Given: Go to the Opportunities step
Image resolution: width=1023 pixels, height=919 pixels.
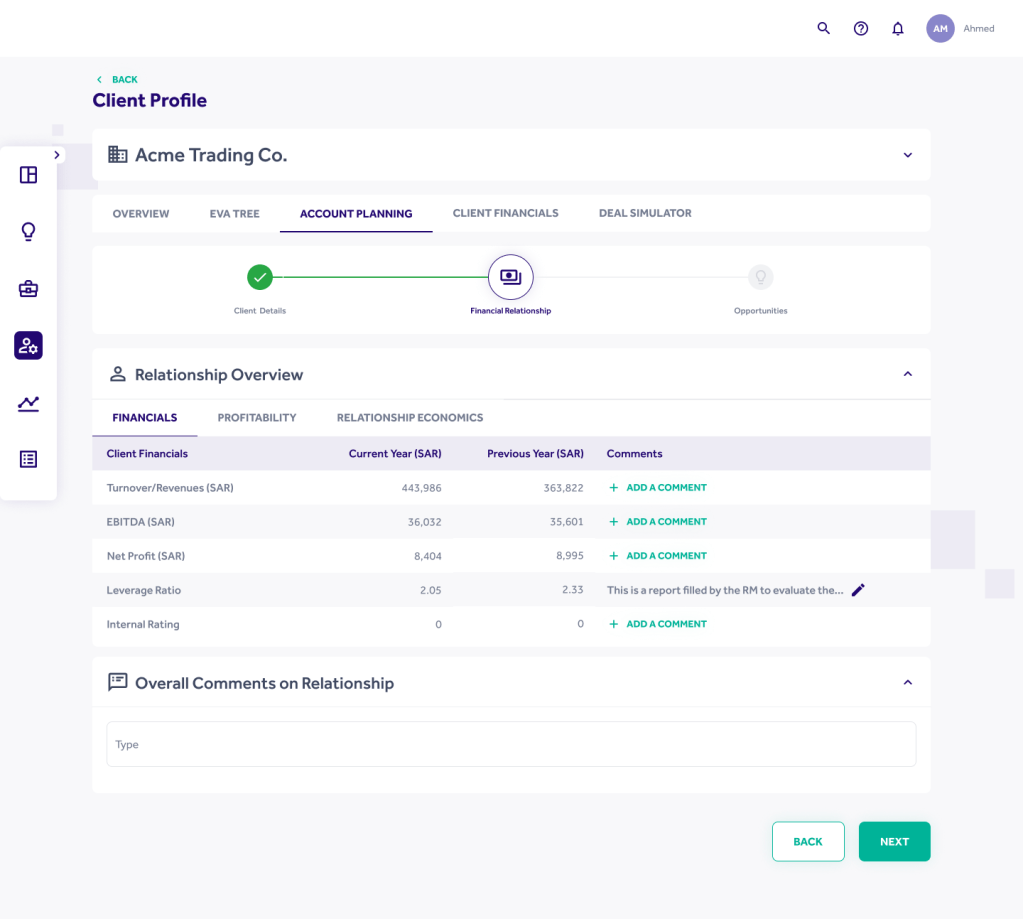Looking at the screenshot, I should pyautogui.click(x=760, y=278).
